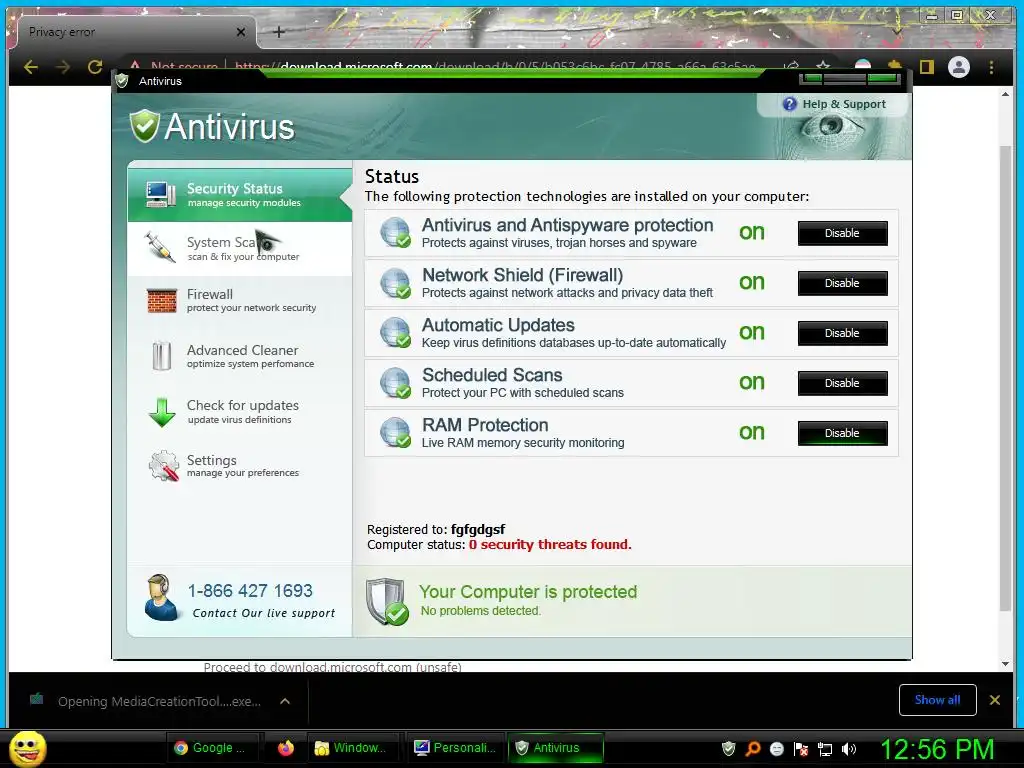Open the Security Status section
The width and height of the screenshot is (1024, 768).
coord(240,195)
